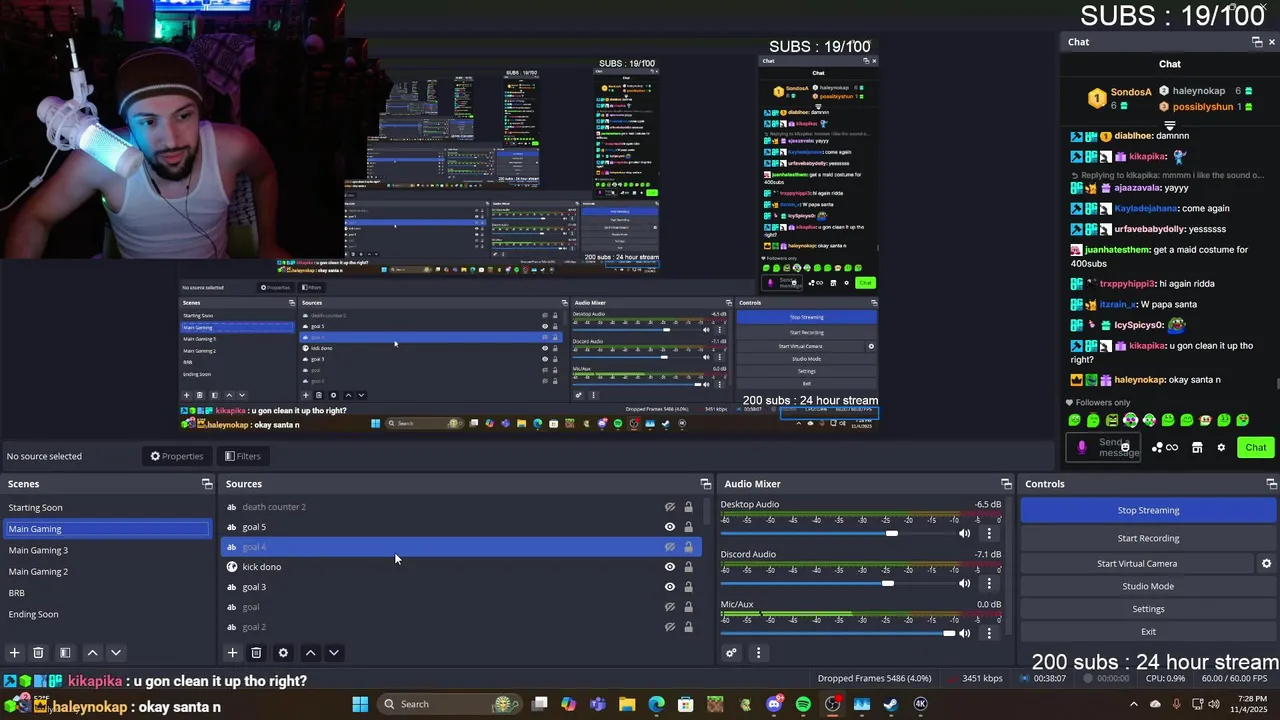Click Stop Streaming button
Image resolution: width=1280 pixels, height=720 pixels.
pos(1148,510)
